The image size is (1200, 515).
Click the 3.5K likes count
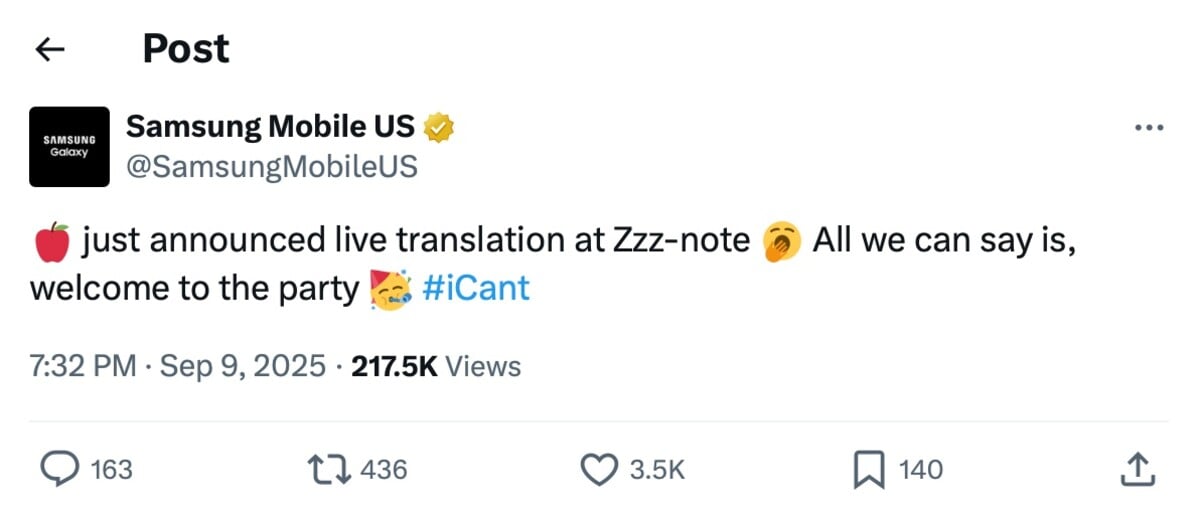tap(657, 469)
